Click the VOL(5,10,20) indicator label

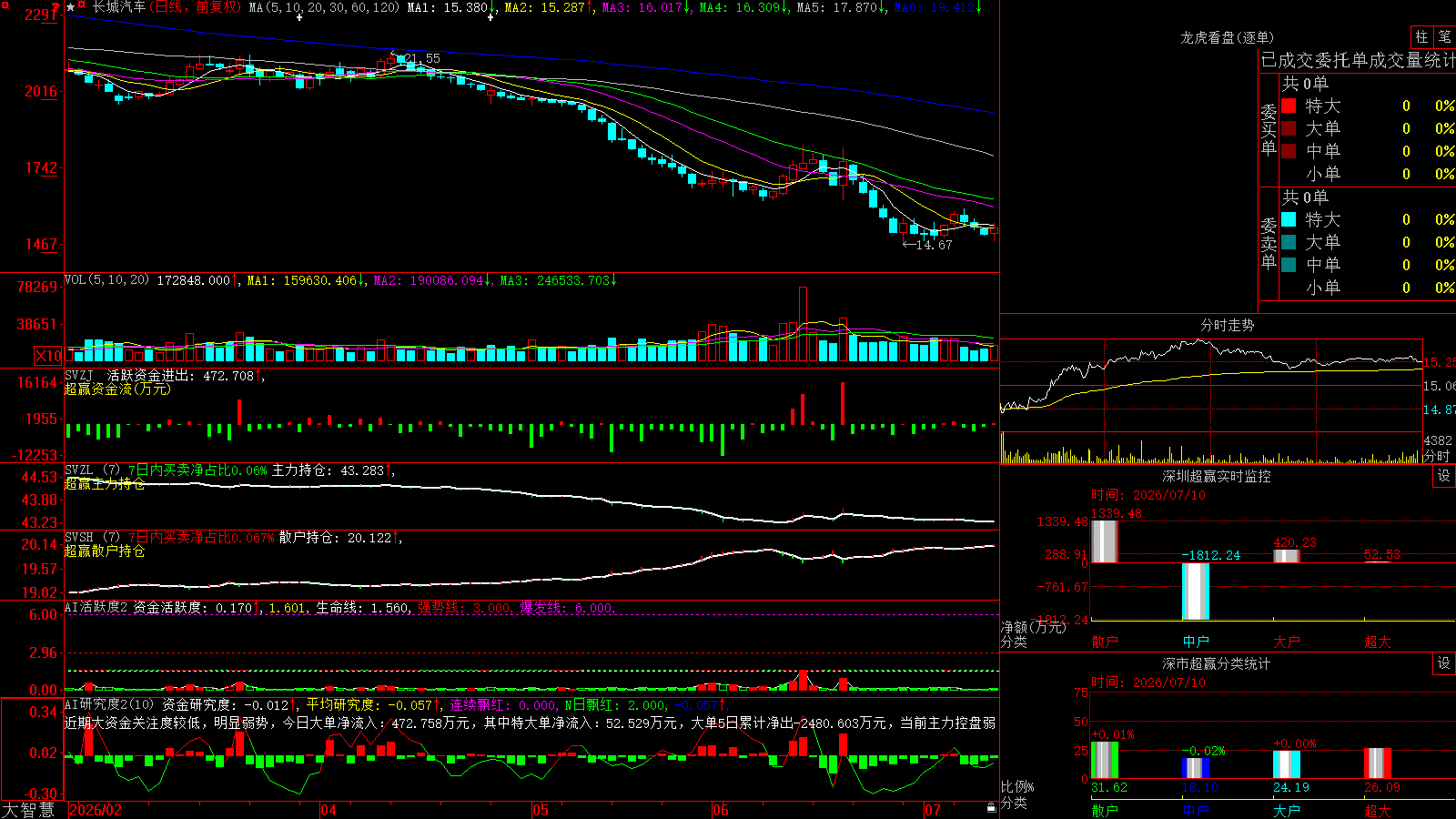(106, 280)
